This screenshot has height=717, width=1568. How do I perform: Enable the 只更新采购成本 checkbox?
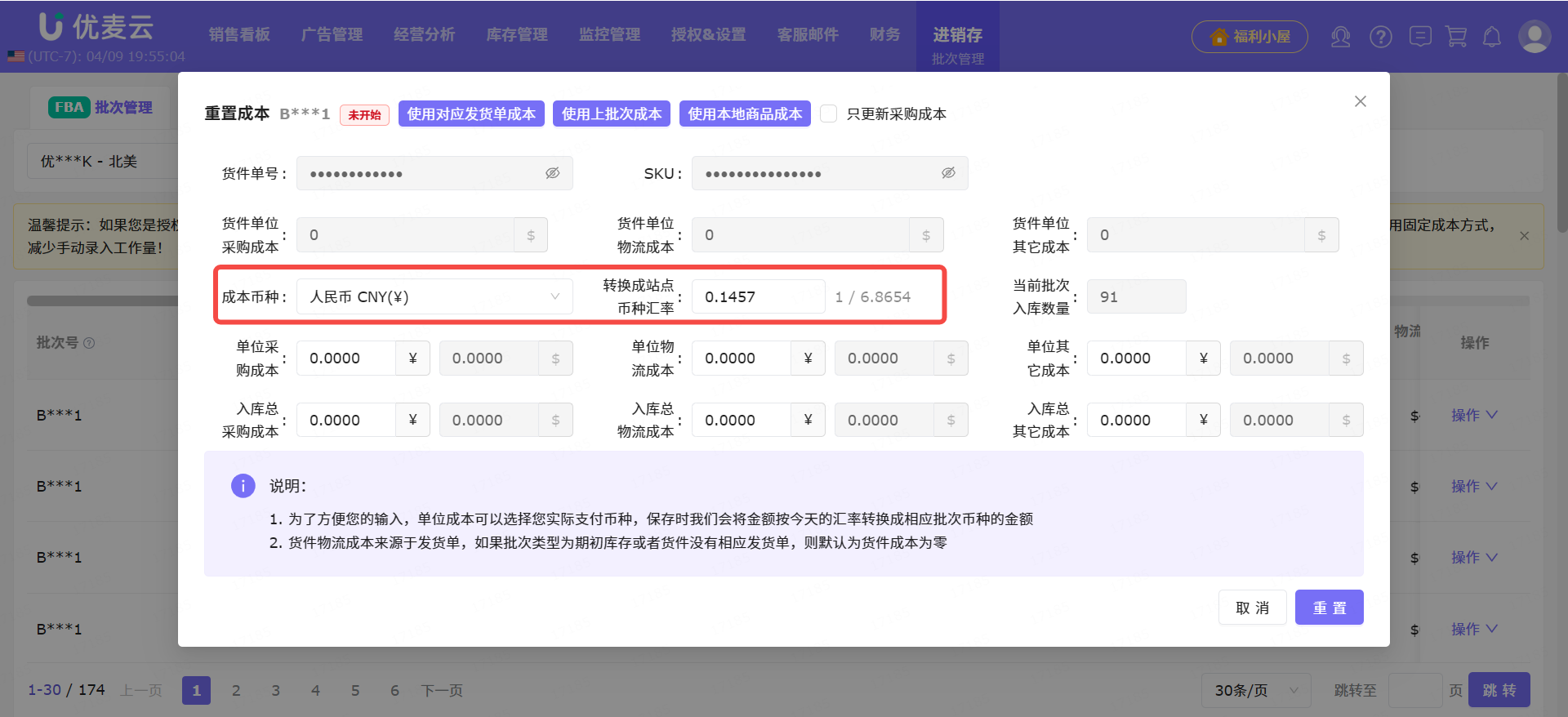click(x=828, y=114)
